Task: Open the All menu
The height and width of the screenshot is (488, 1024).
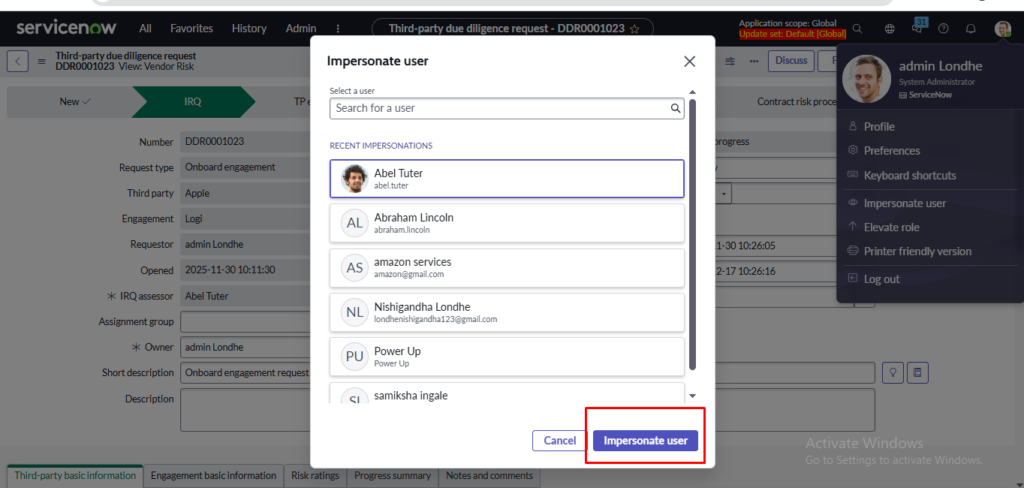Action: click(x=146, y=29)
